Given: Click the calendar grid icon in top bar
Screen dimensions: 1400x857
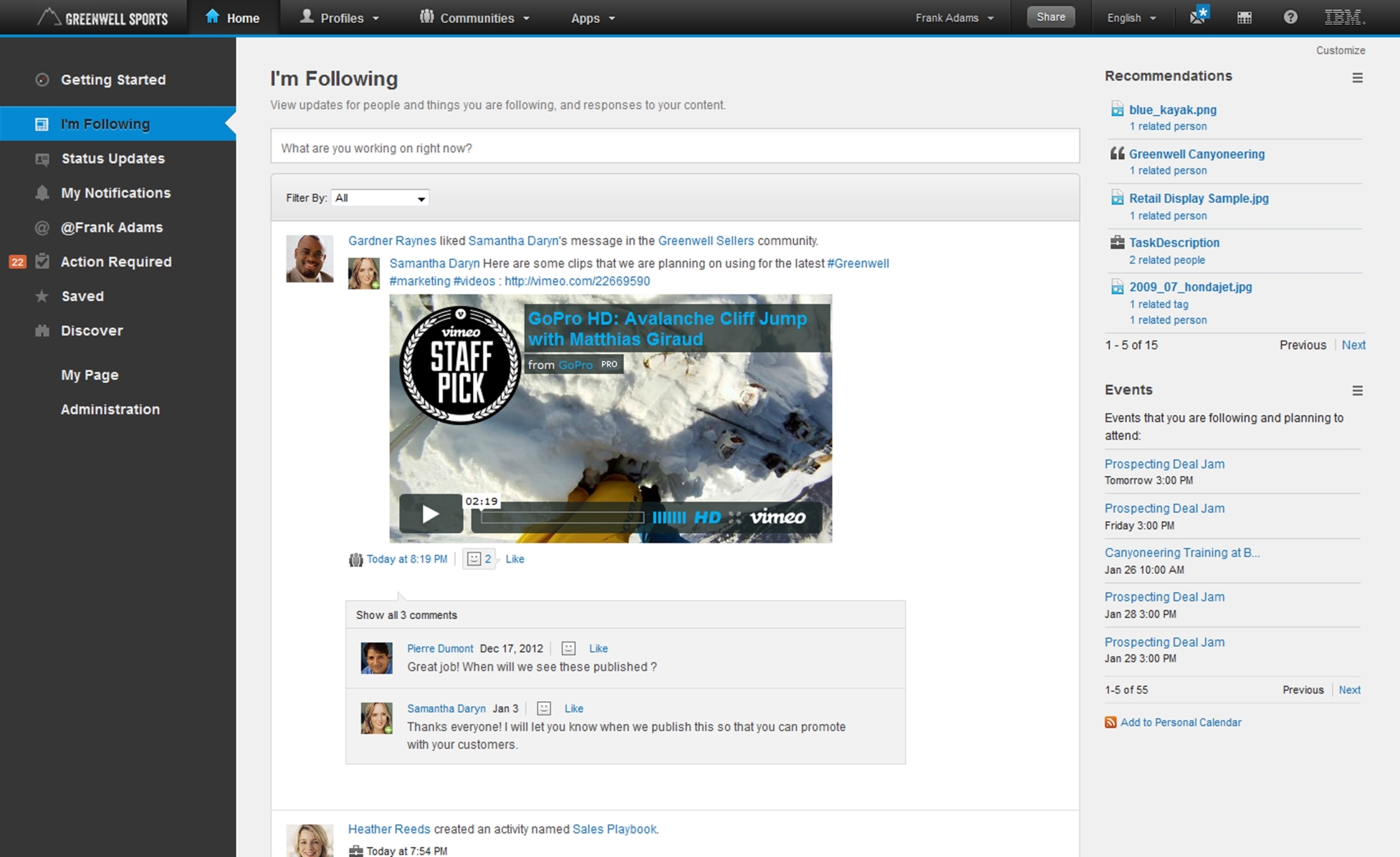Looking at the screenshot, I should [1244, 18].
